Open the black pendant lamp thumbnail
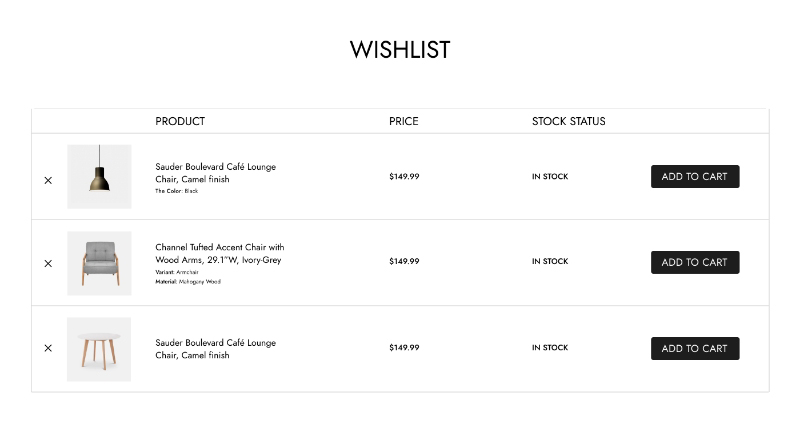Viewport: 800px width, 444px height. (x=99, y=177)
